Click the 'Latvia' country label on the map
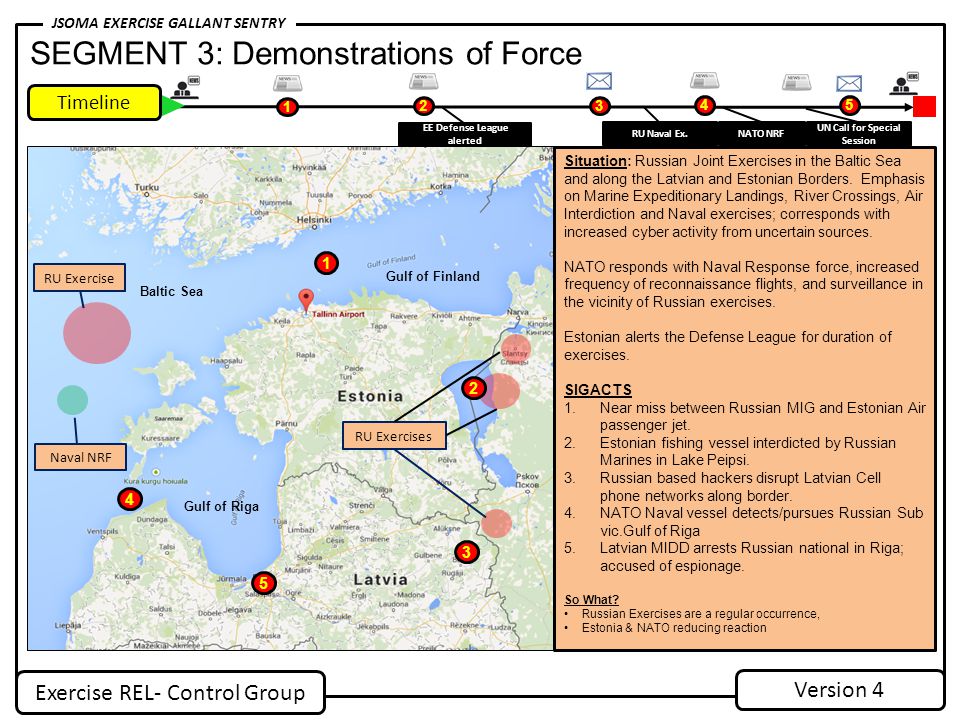Viewport: 960px width, 720px height. [x=380, y=579]
